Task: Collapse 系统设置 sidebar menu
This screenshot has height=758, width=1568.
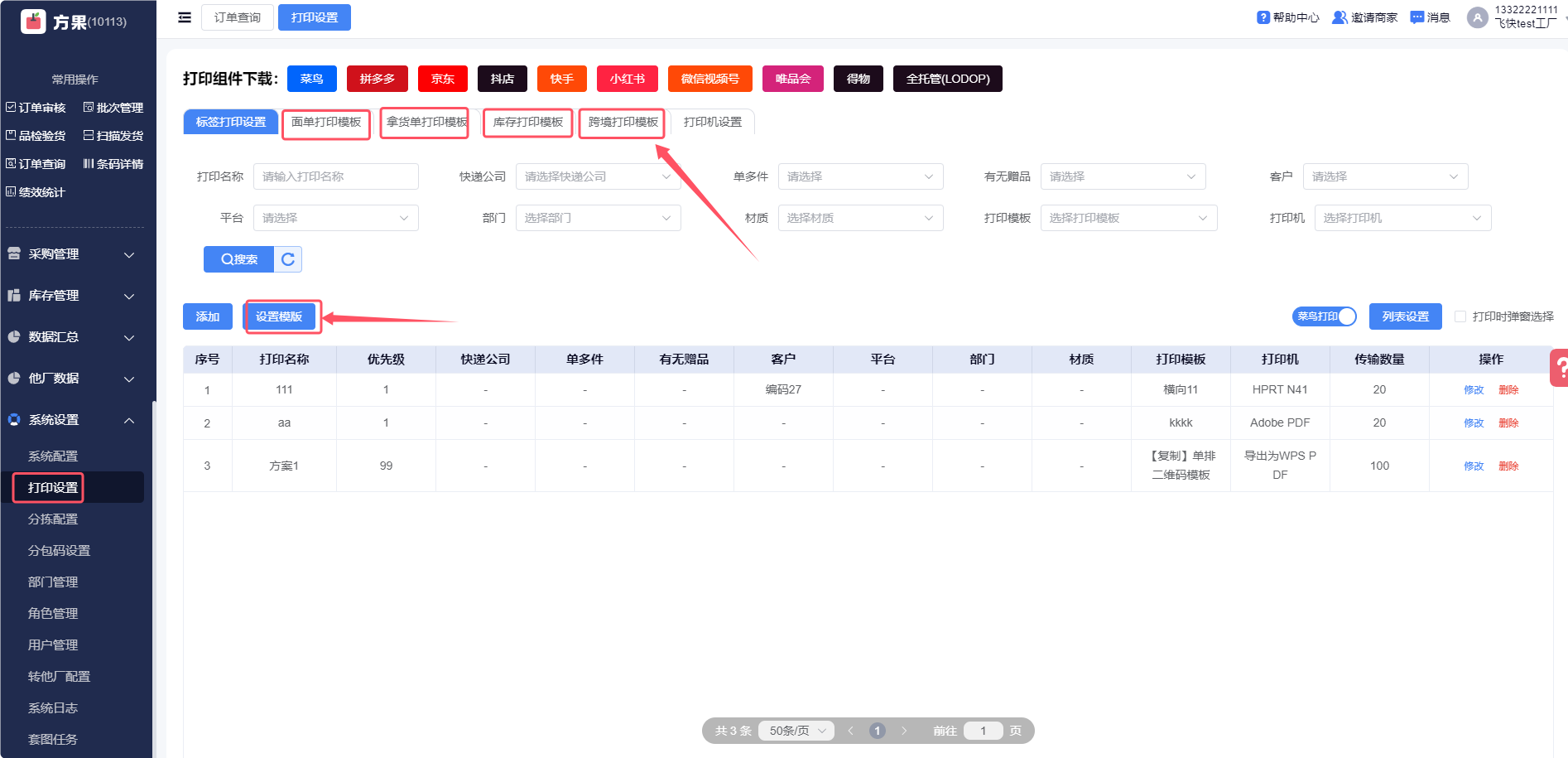Action: [x=72, y=420]
